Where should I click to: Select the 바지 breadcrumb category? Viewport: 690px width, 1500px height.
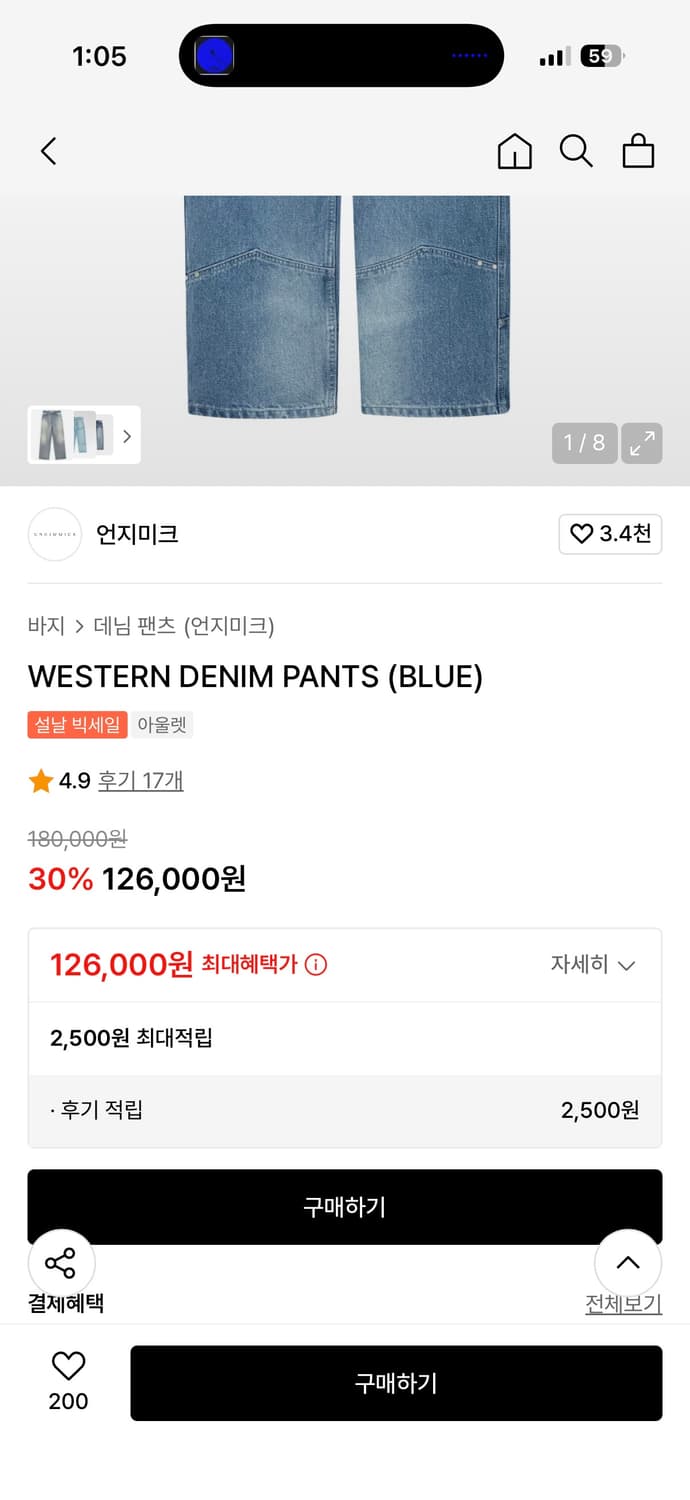[44, 625]
